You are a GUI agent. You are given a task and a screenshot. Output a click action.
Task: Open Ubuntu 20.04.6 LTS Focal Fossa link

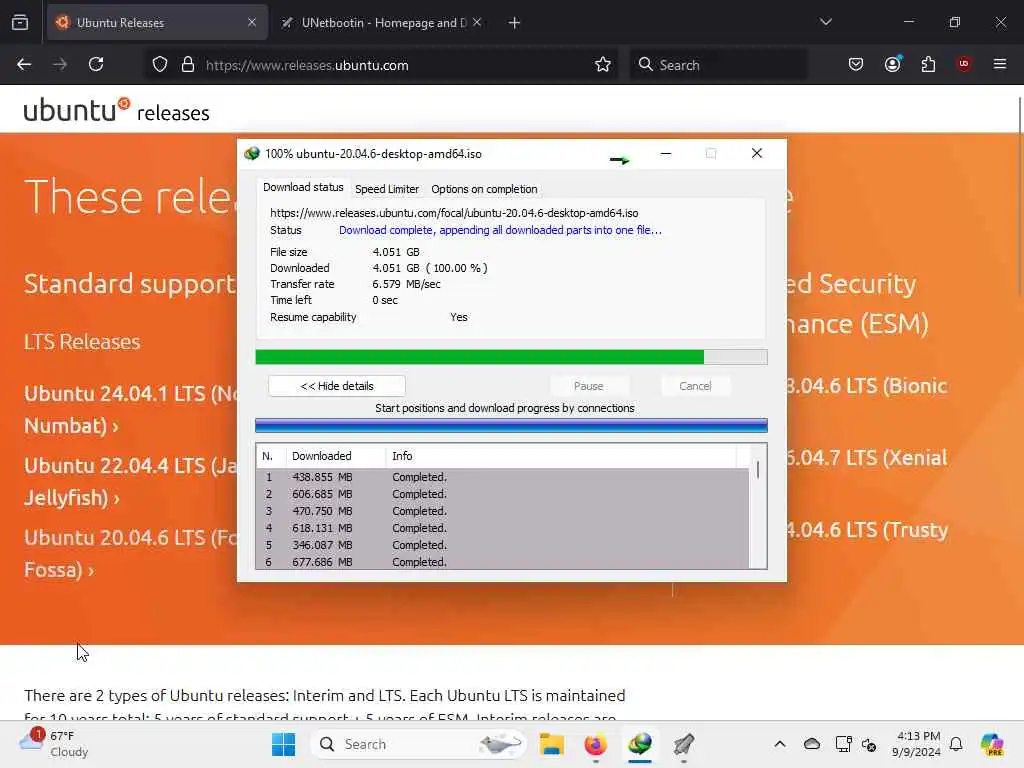pos(131,553)
